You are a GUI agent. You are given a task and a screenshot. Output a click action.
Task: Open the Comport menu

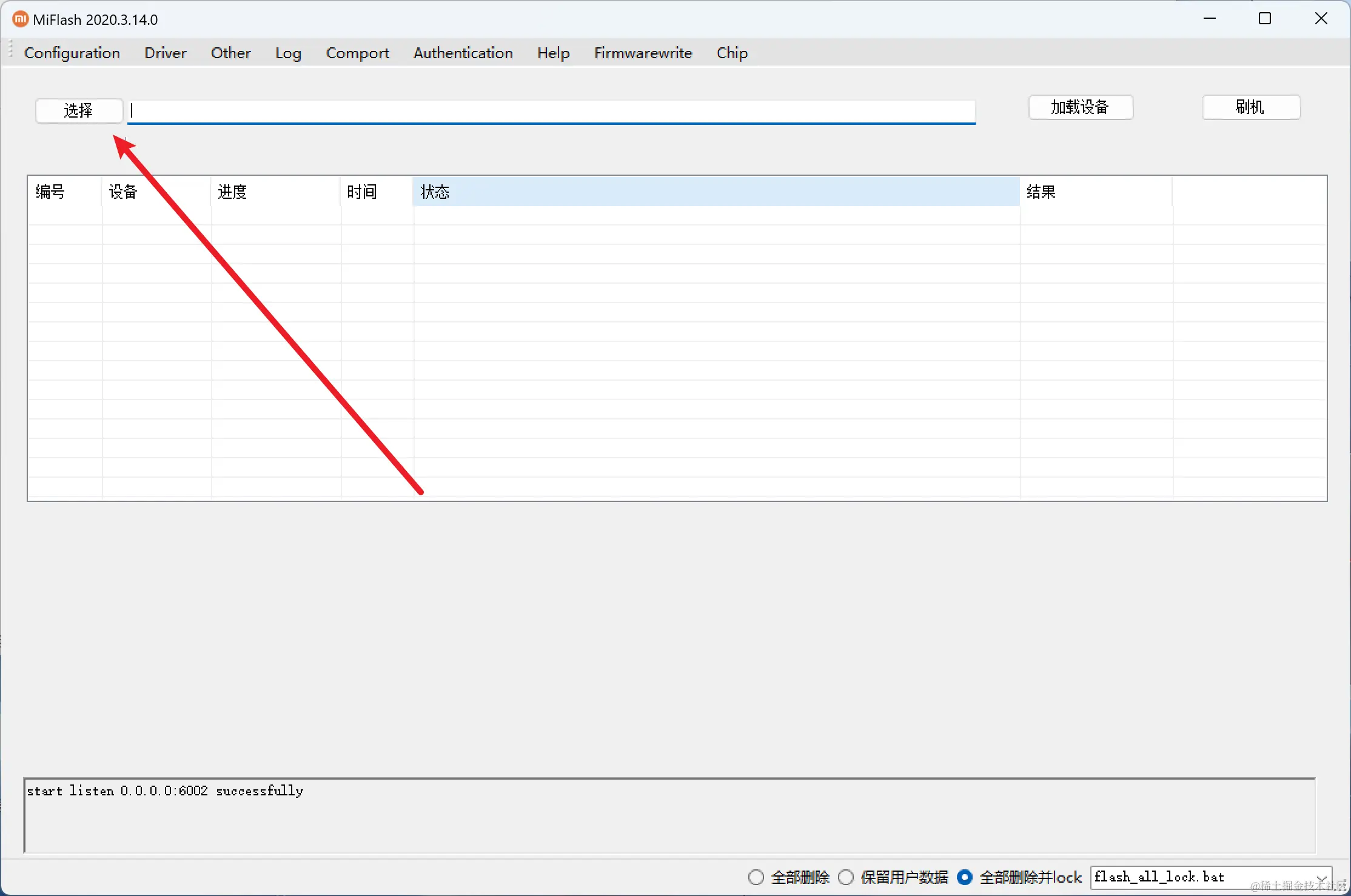coord(357,53)
